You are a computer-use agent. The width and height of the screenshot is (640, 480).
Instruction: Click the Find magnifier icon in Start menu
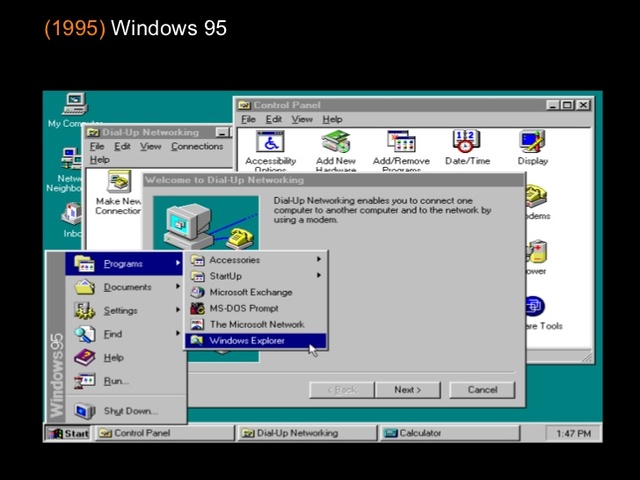(84, 334)
